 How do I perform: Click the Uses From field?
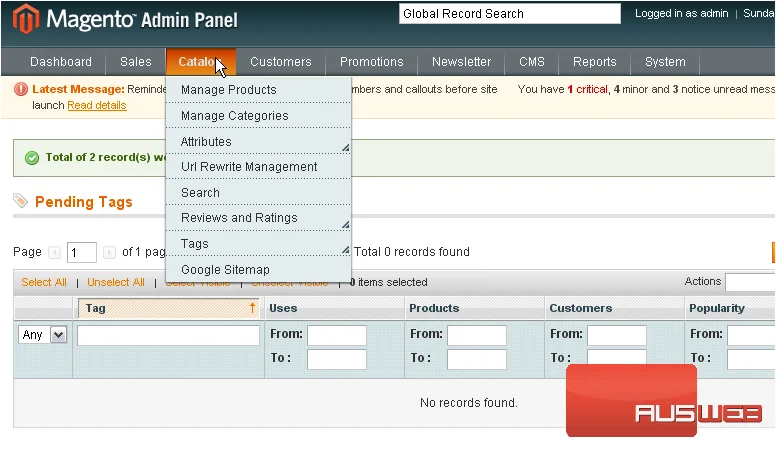point(337,335)
